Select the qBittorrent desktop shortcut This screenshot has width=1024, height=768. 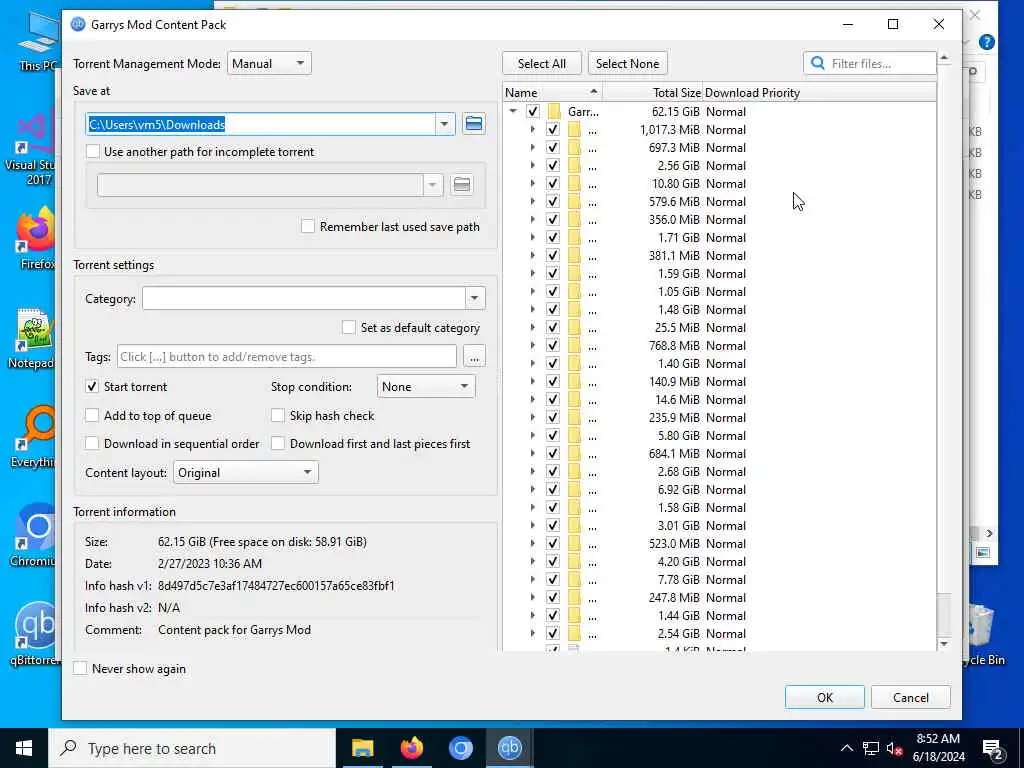[36, 633]
